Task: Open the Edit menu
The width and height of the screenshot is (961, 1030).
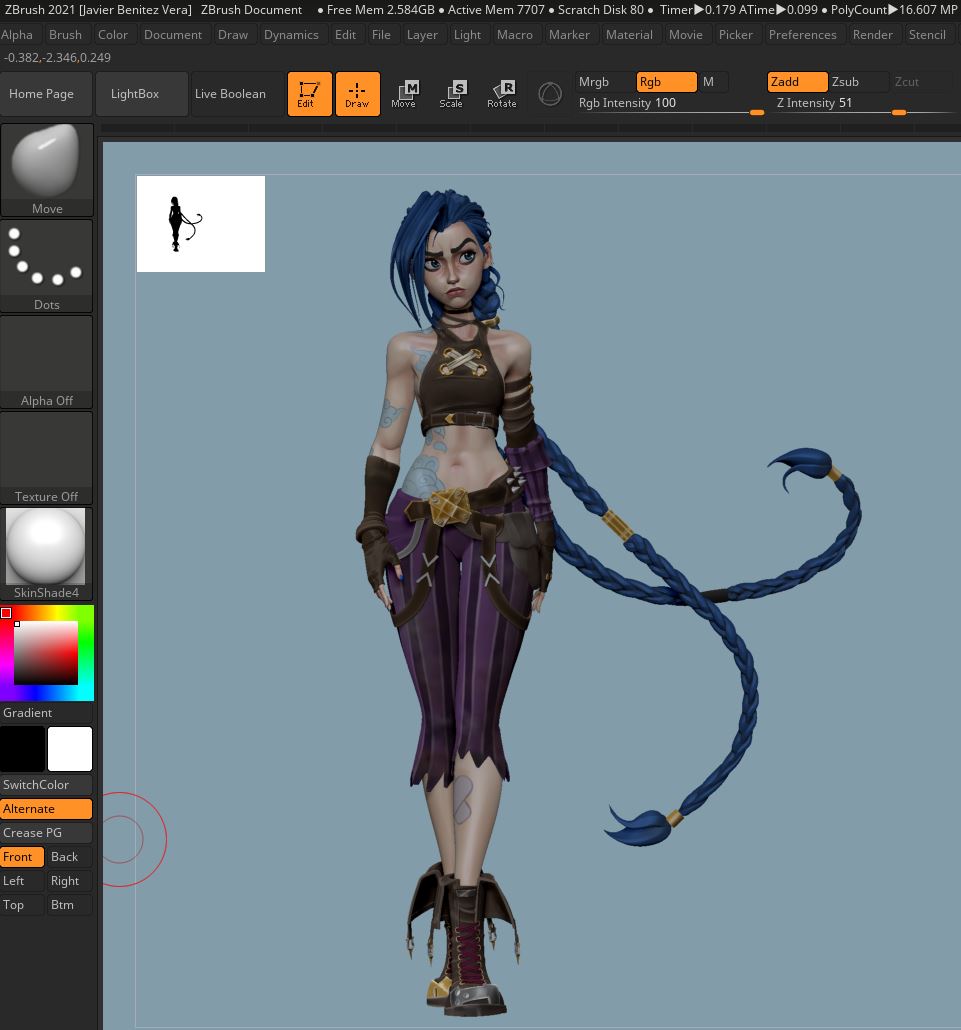Action: (346, 35)
